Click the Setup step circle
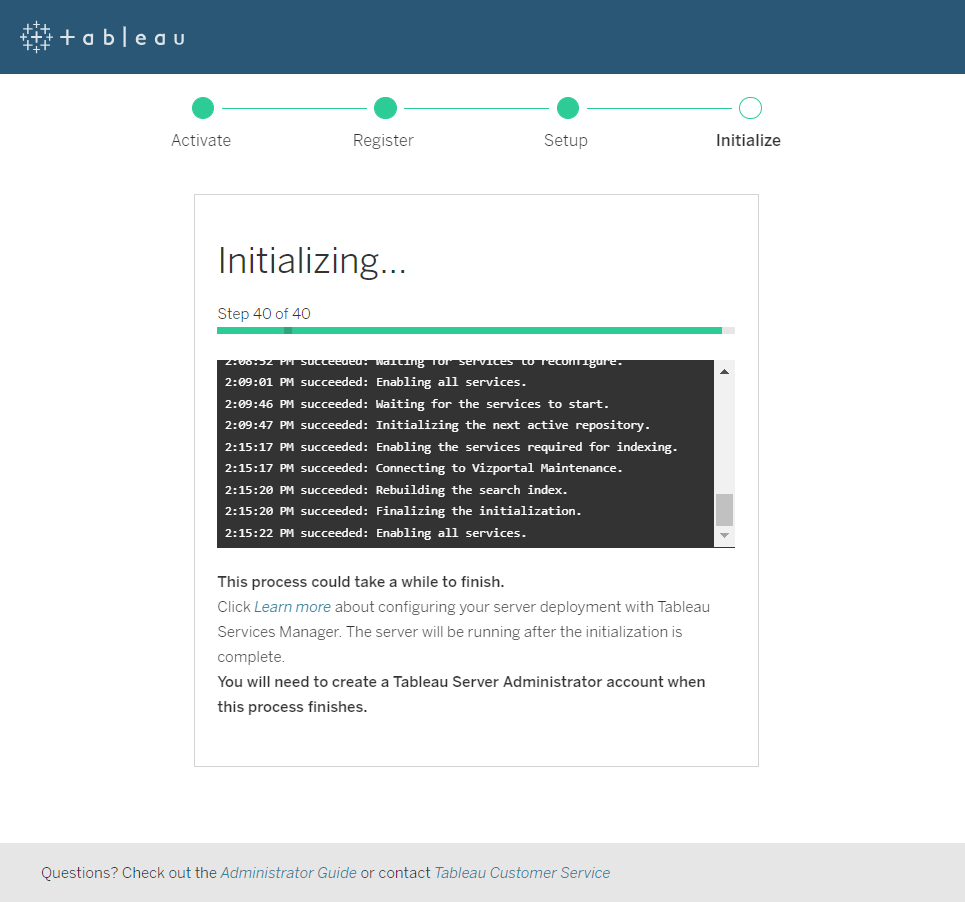Viewport: 965px width, 902px height. (567, 108)
